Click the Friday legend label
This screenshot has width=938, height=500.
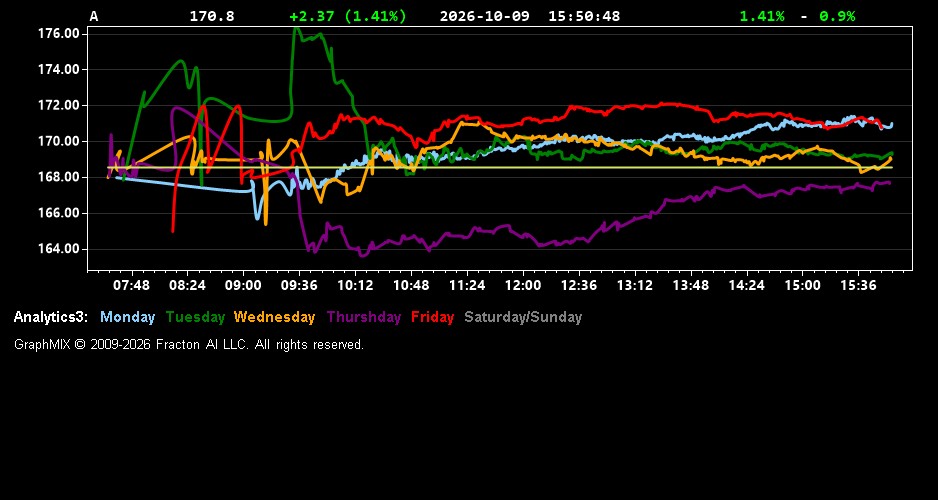[433, 317]
